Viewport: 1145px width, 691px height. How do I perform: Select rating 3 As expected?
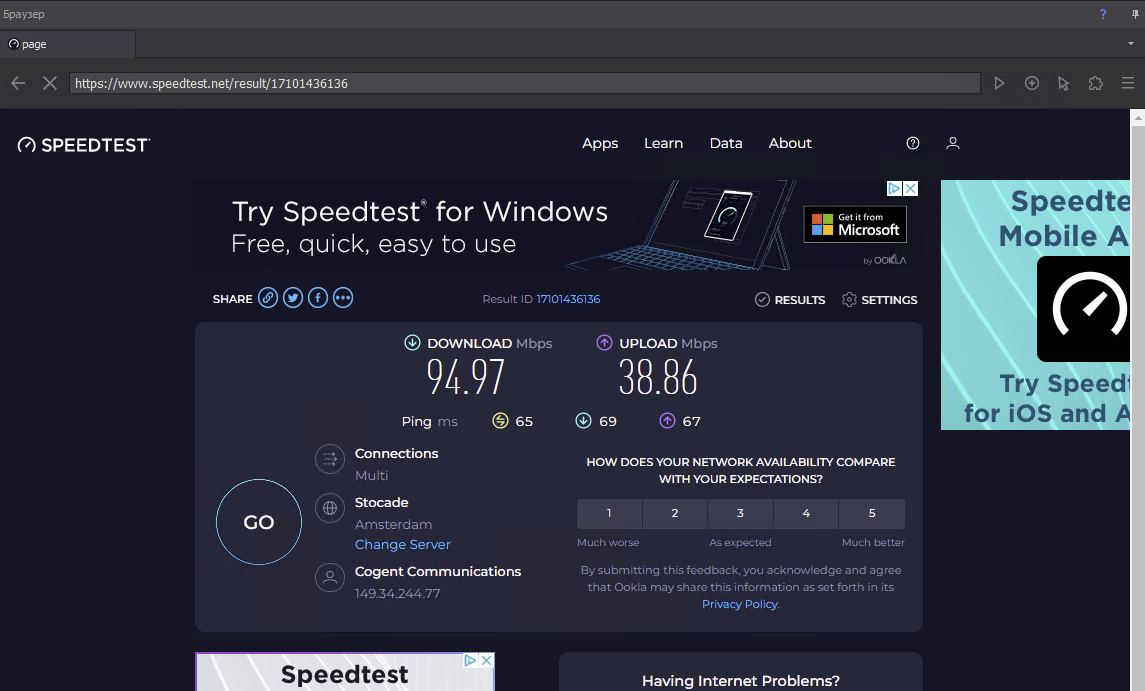tap(740, 514)
